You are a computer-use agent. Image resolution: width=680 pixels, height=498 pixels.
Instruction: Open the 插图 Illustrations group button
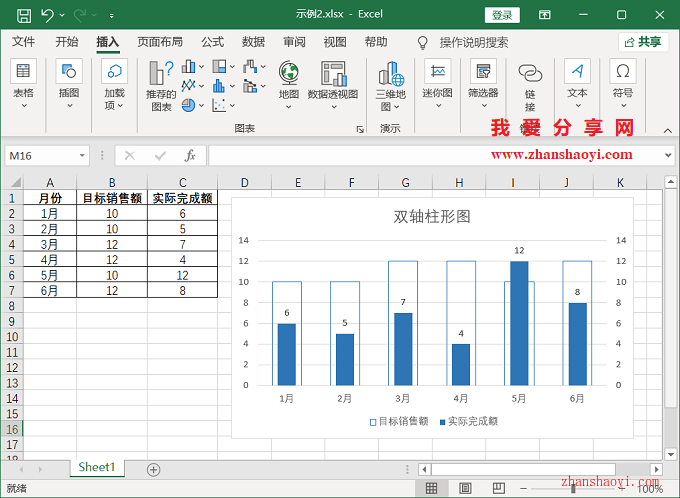coord(69,85)
